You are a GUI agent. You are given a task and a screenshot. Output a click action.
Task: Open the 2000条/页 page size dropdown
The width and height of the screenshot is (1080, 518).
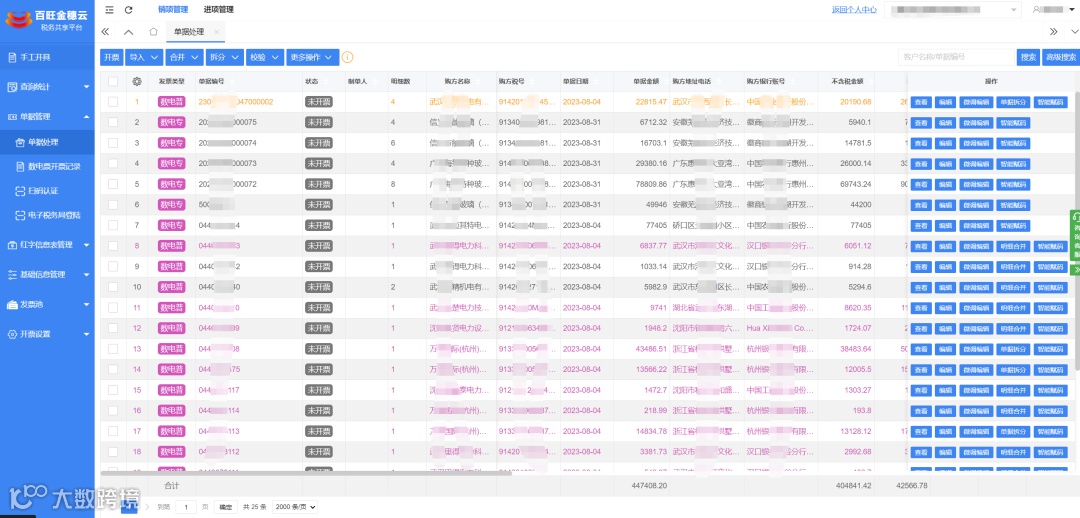tap(295, 506)
